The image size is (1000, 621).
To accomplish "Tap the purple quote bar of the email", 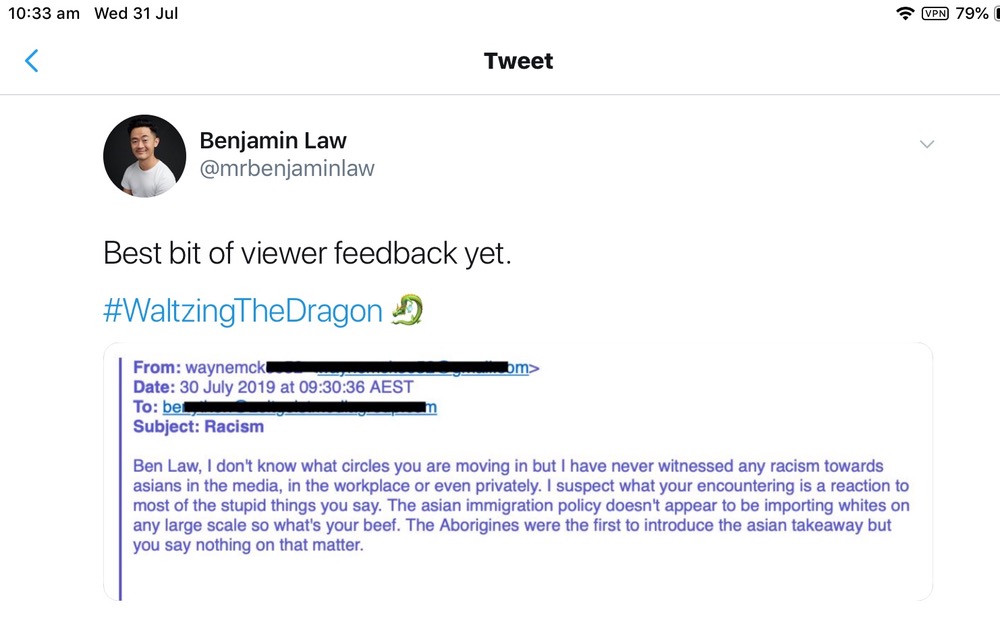I will (121, 478).
